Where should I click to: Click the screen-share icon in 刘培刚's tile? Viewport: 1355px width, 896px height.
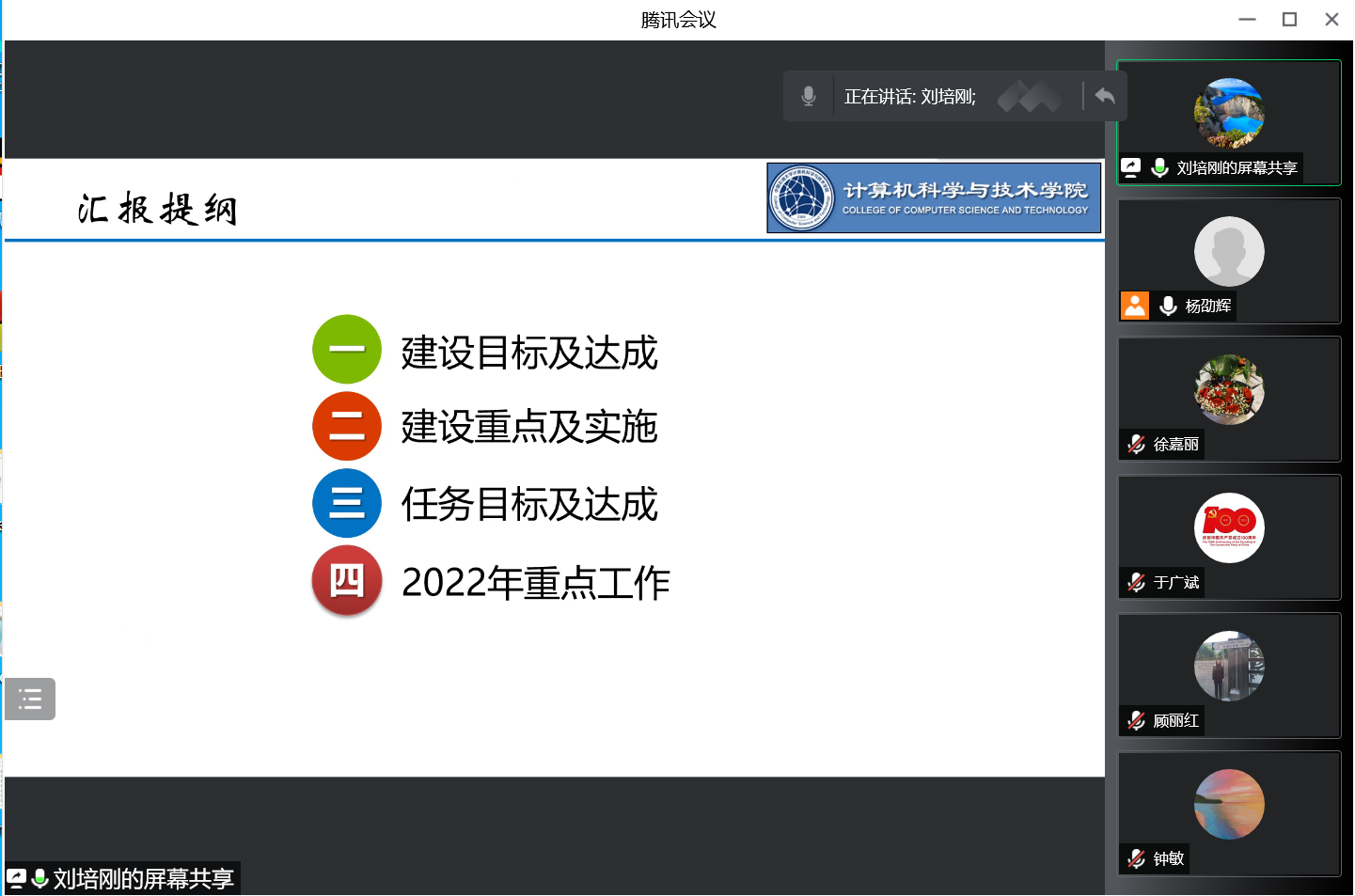pos(1131,167)
